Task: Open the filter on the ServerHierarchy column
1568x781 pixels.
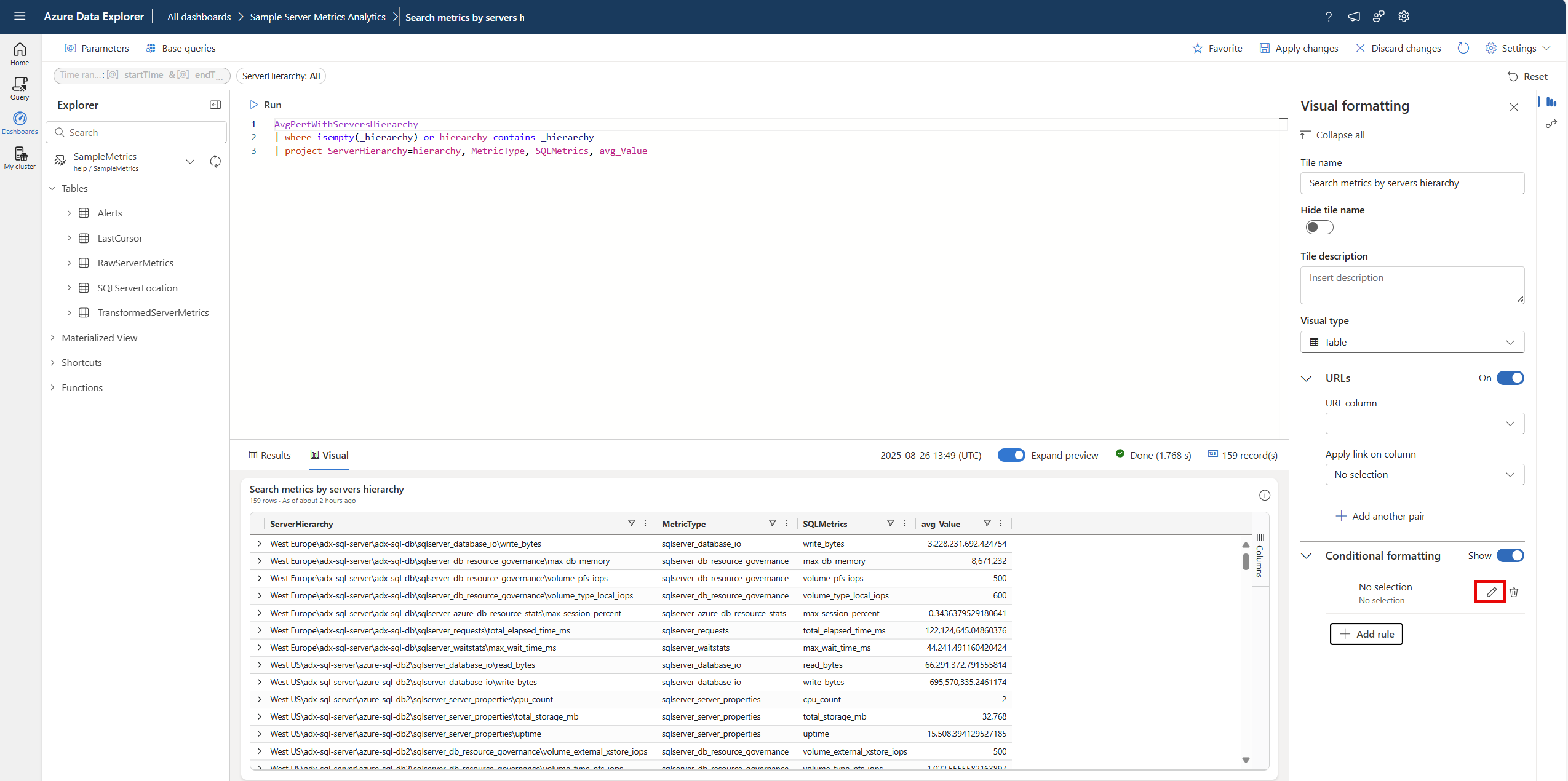Action: point(631,523)
